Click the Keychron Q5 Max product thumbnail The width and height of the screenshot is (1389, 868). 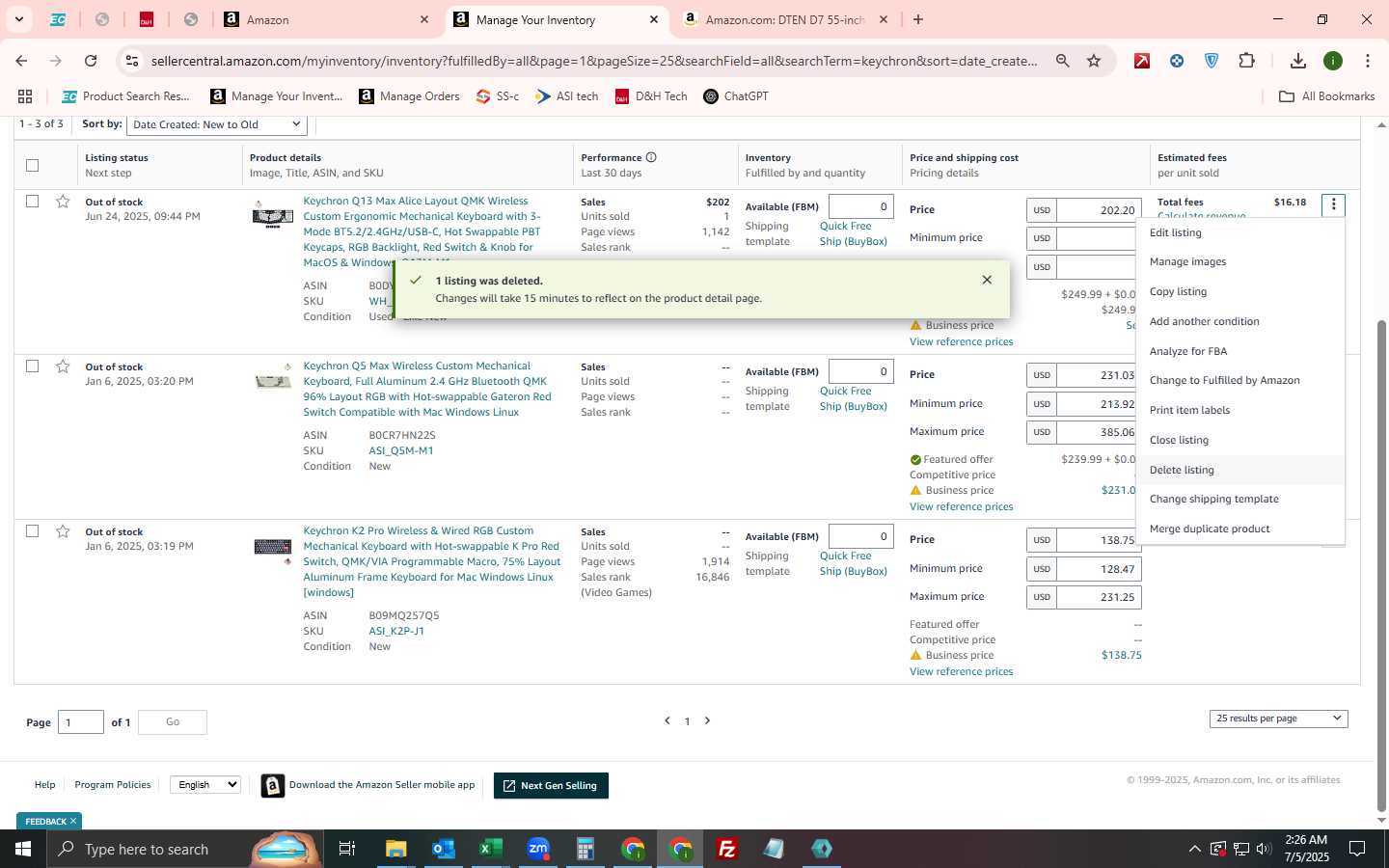pos(273,381)
